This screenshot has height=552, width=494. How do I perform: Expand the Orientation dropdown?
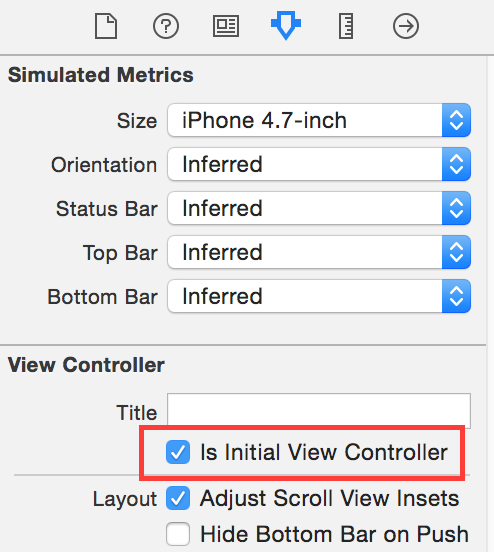(x=319, y=164)
